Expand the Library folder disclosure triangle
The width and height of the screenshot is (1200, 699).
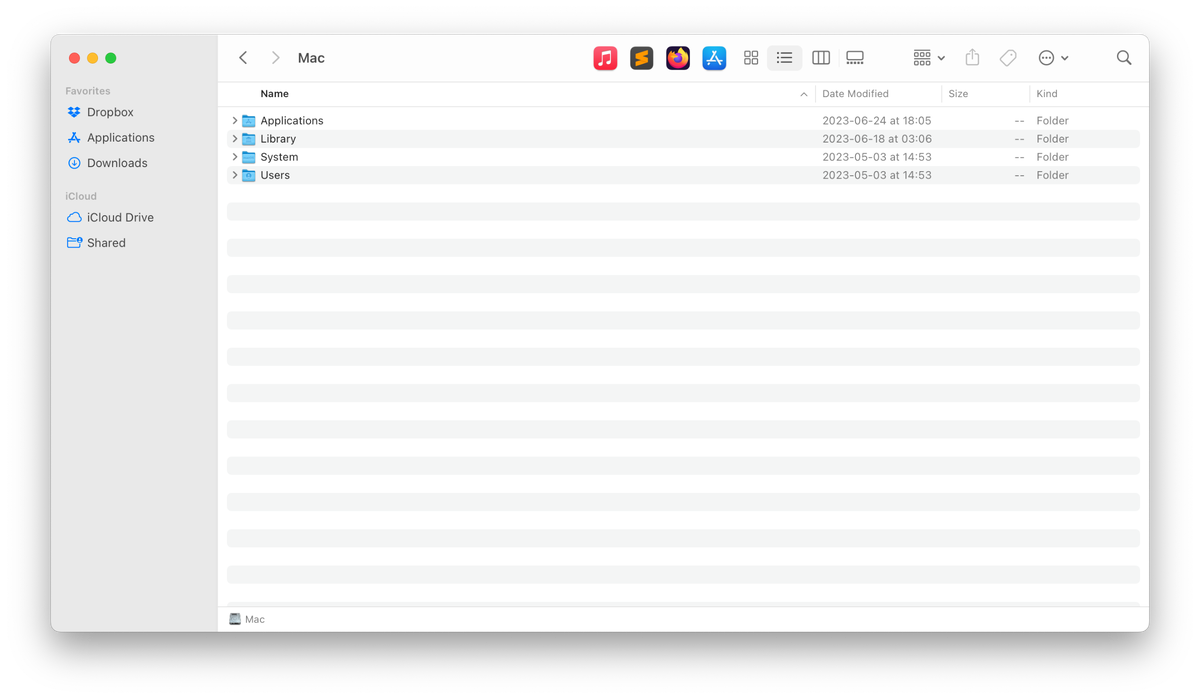(x=234, y=139)
